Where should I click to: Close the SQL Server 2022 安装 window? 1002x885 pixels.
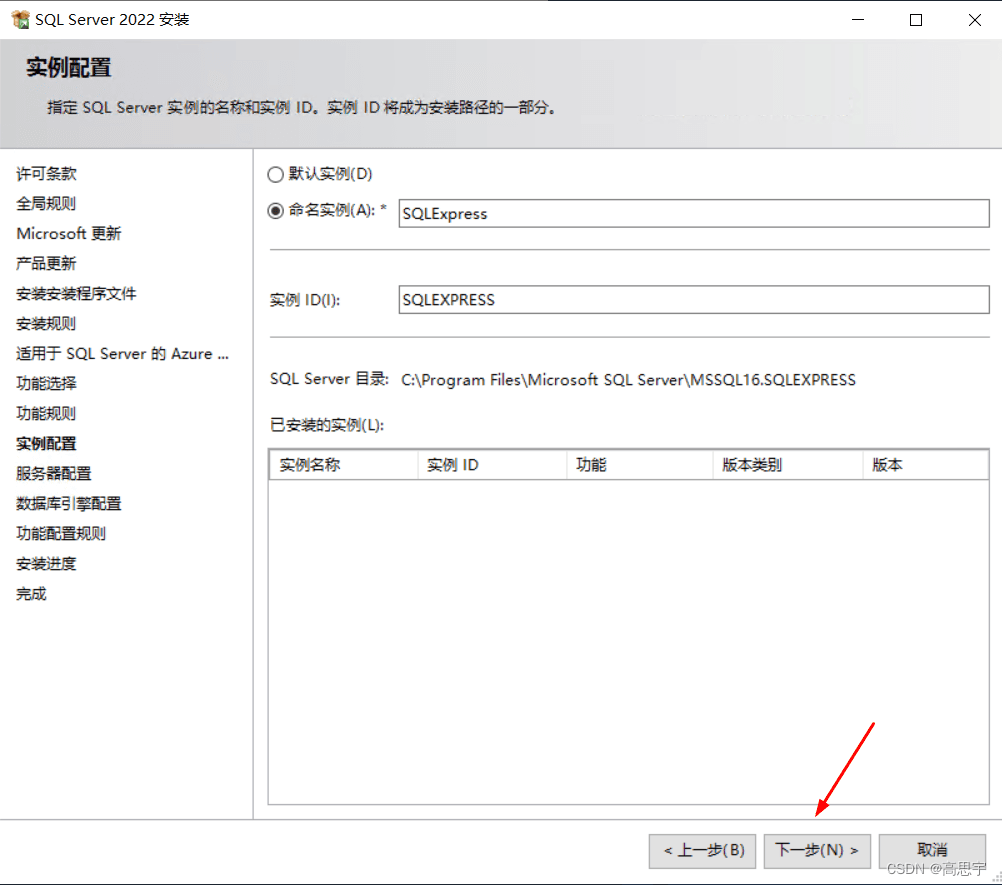pos(975,20)
